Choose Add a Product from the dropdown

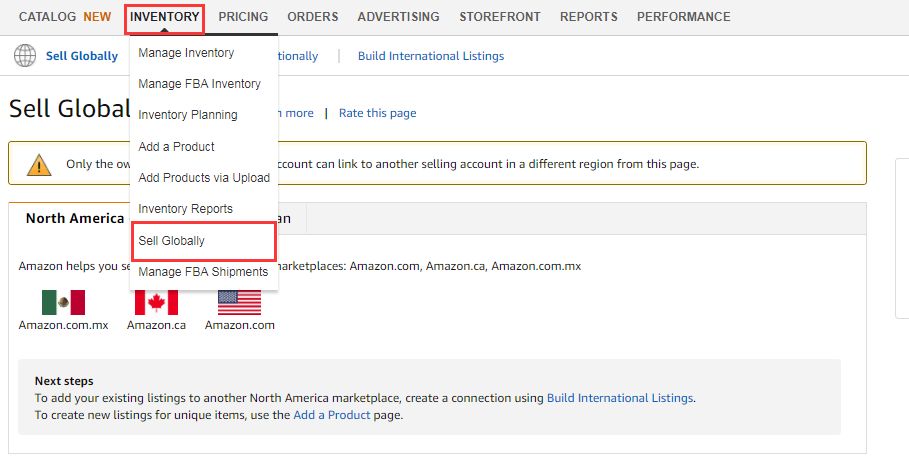click(x=176, y=147)
